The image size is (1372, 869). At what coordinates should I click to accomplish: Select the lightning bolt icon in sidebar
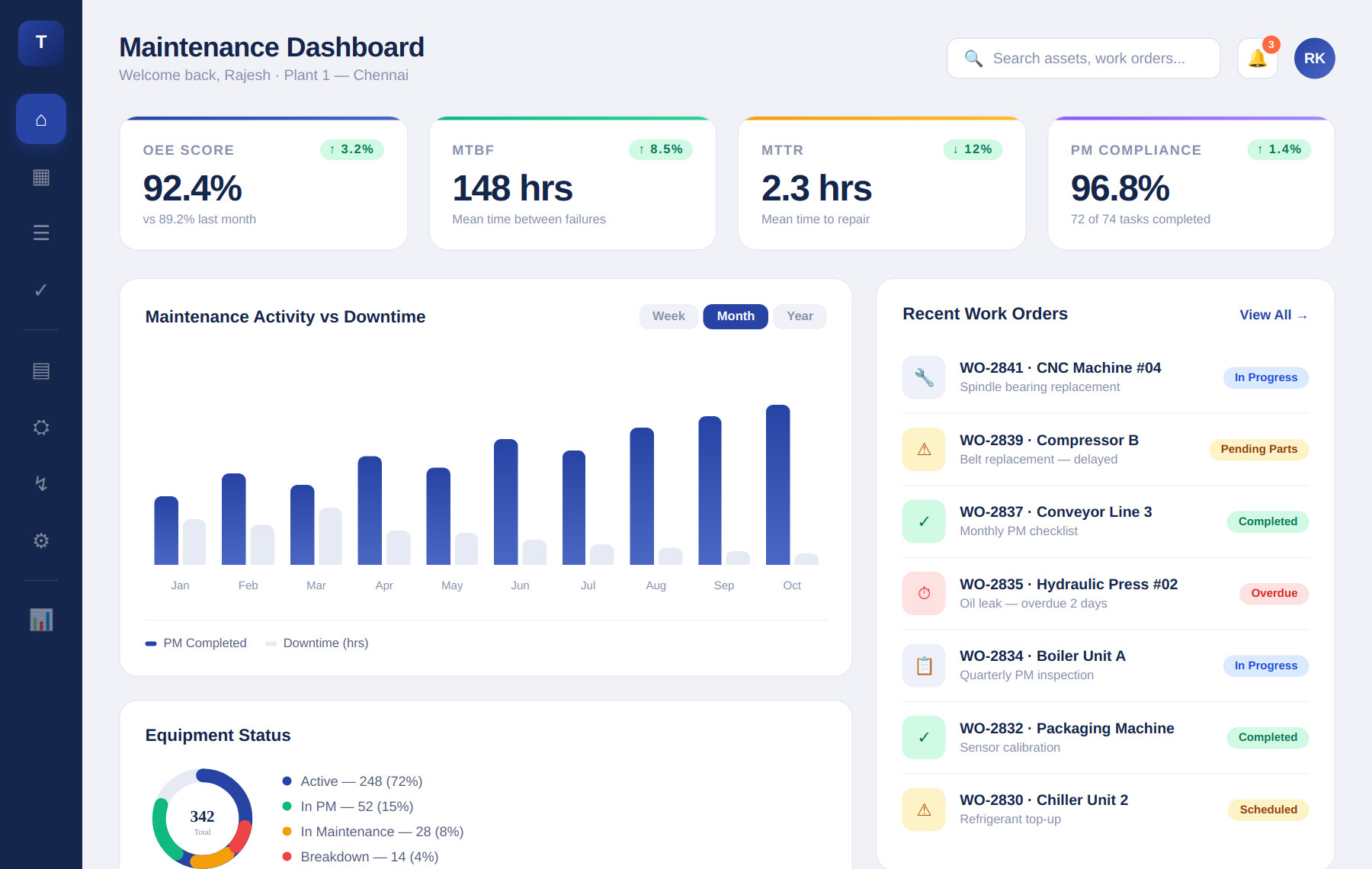[x=40, y=483]
